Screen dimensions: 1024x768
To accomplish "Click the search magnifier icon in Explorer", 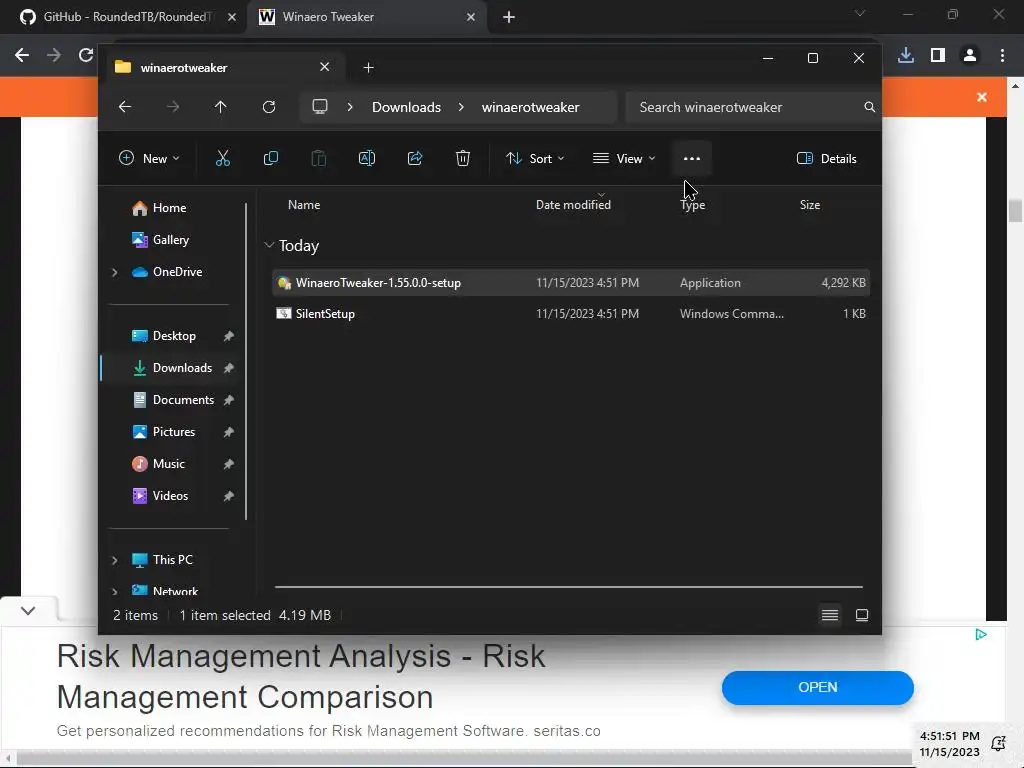I will click(869, 107).
